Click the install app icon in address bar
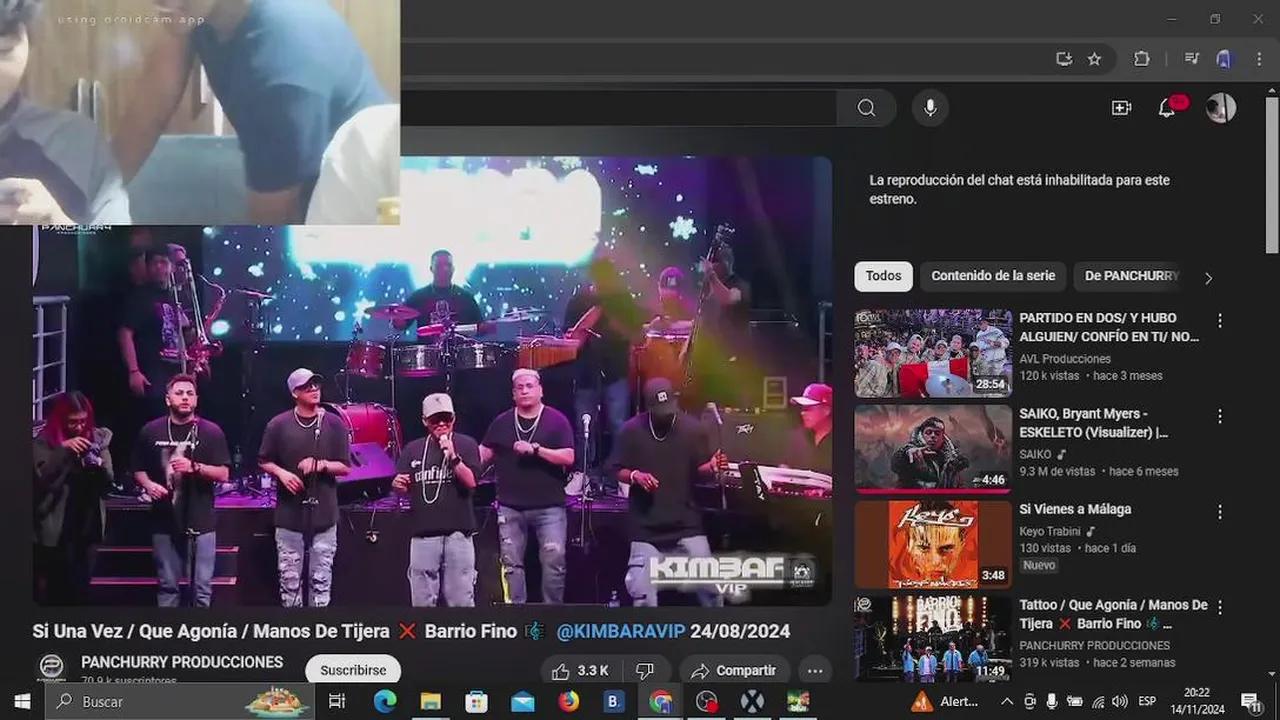Image resolution: width=1280 pixels, height=720 pixels. click(1064, 59)
